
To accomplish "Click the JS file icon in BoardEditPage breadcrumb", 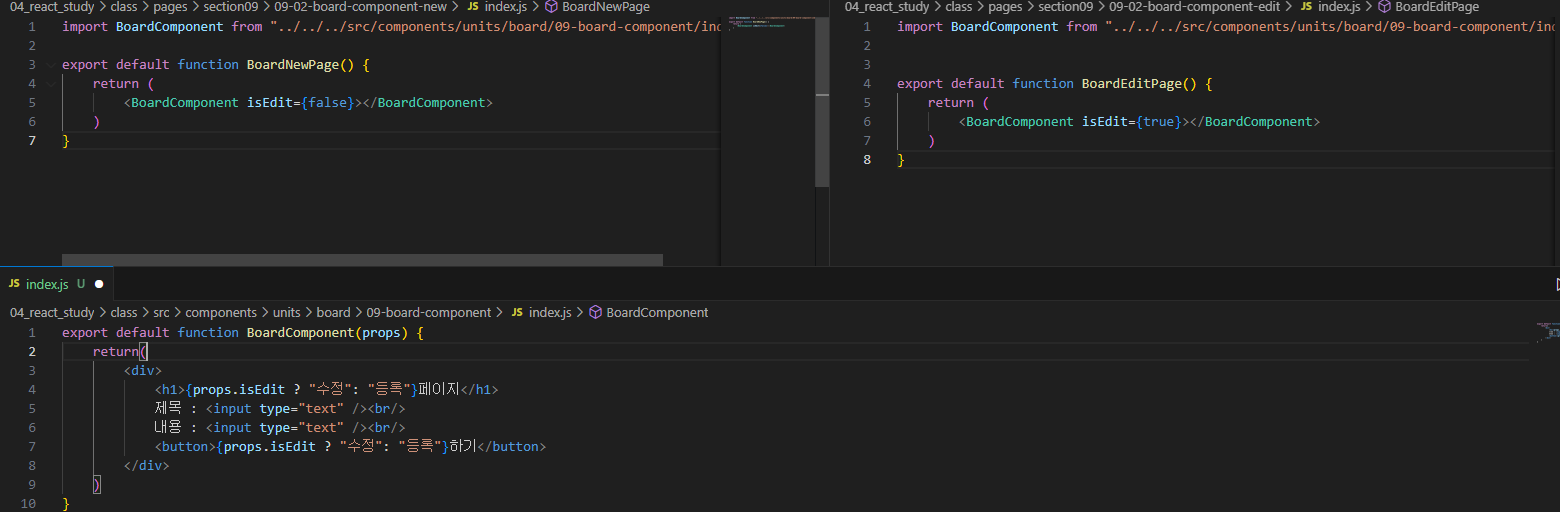I will point(1306,7).
